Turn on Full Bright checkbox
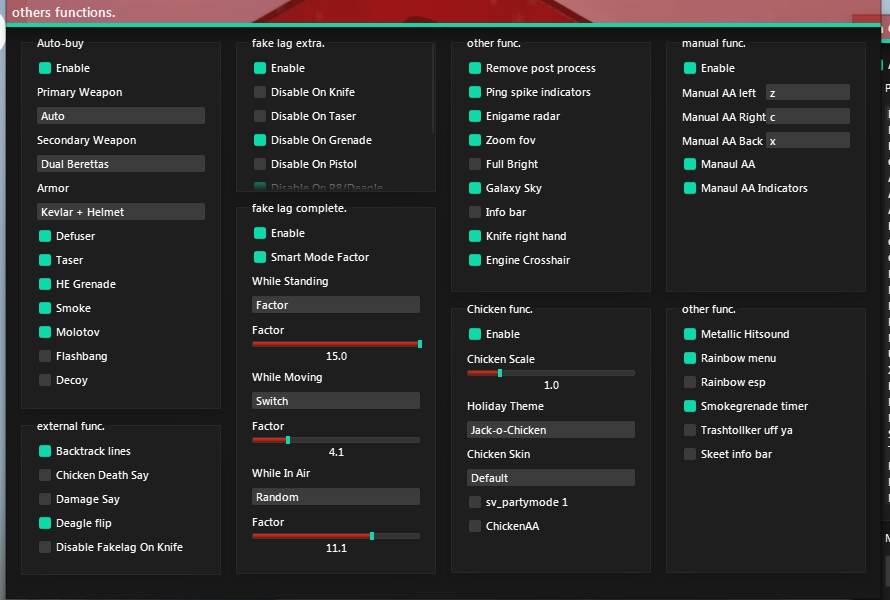The width and height of the screenshot is (890, 600). (475, 164)
